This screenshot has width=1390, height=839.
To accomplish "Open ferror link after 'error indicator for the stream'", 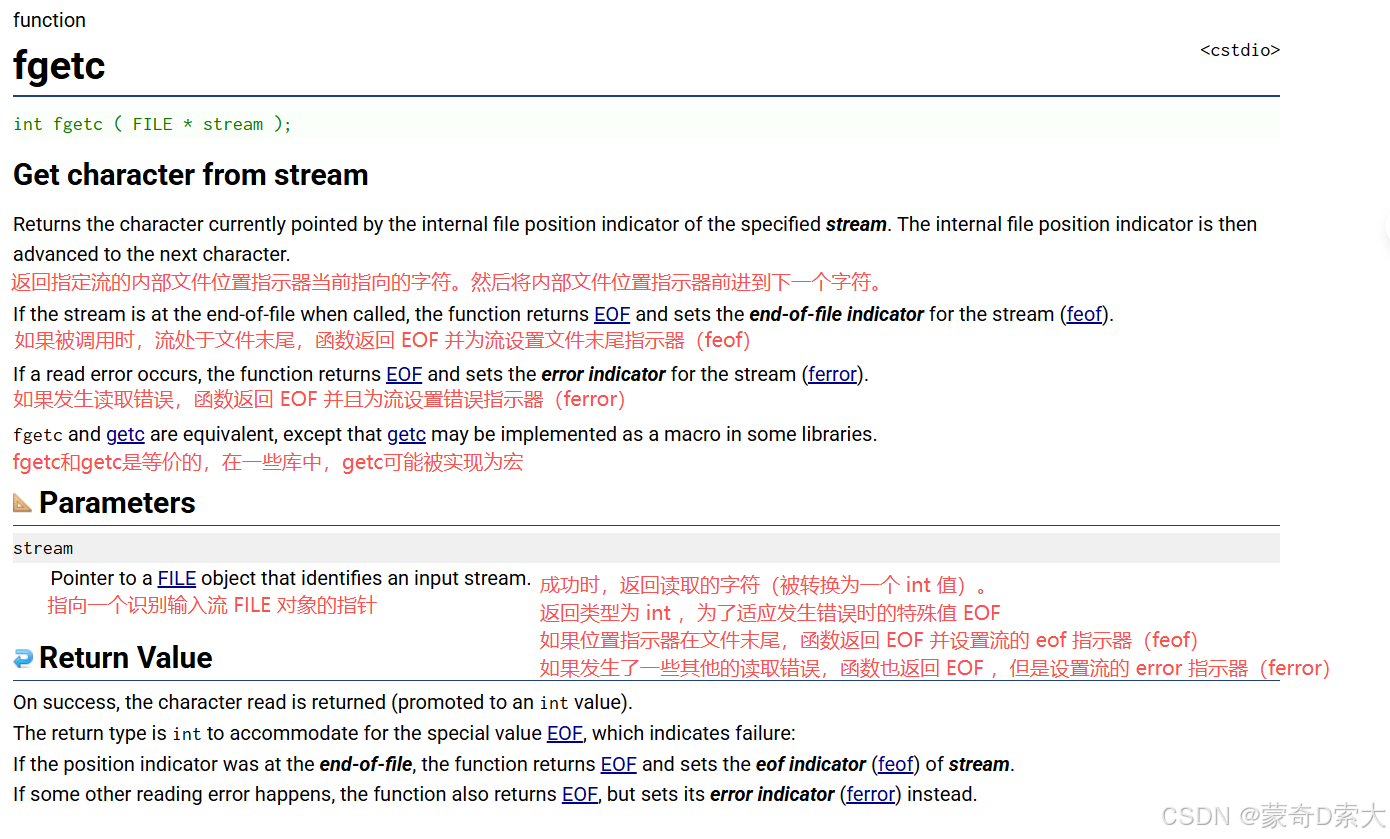I will [x=833, y=374].
